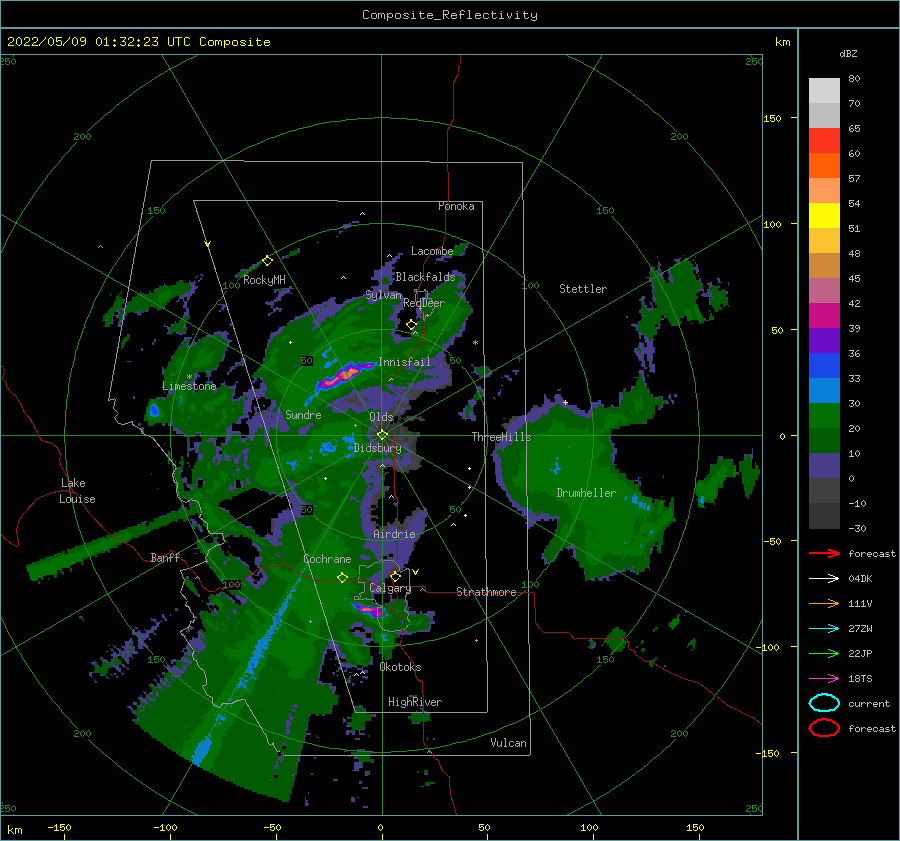Click the yellow diamond marker near RockyMH
The height and width of the screenshot is (841, 900).
click(x=267, y=261)
